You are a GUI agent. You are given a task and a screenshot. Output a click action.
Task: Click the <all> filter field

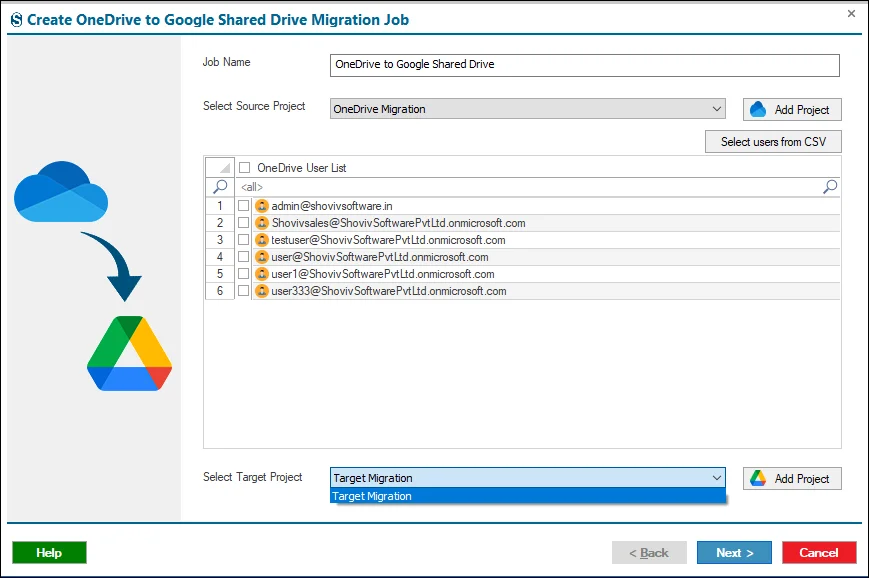(529, 187)
